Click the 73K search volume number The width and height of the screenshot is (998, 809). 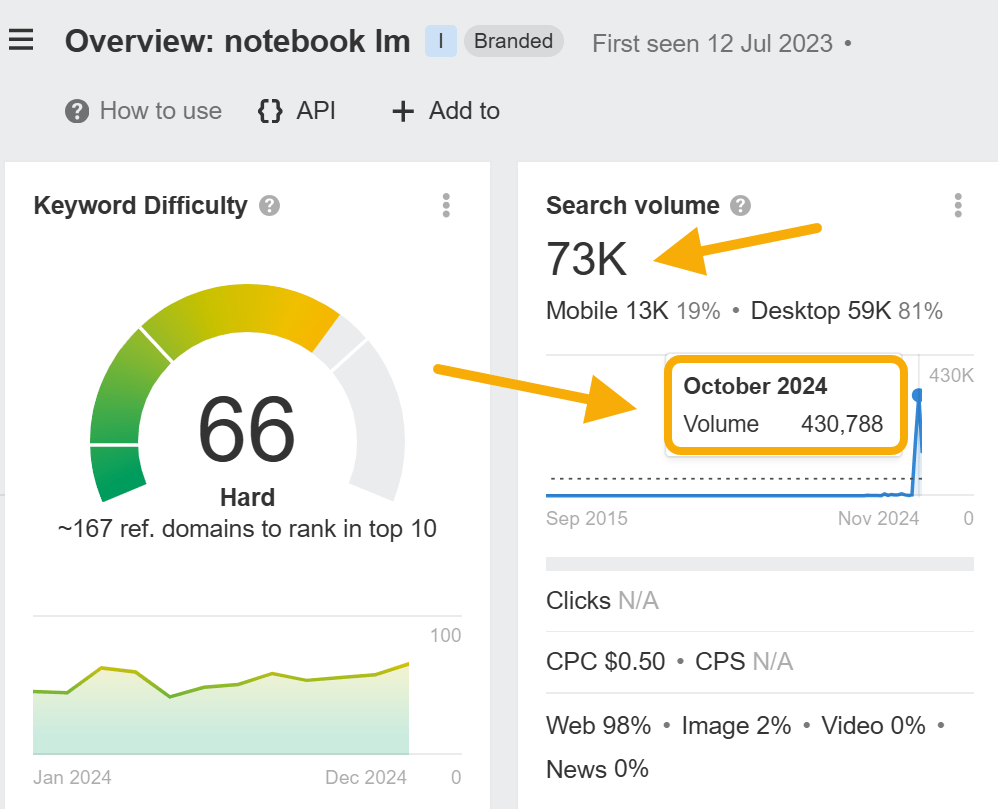tap(587, 260)
